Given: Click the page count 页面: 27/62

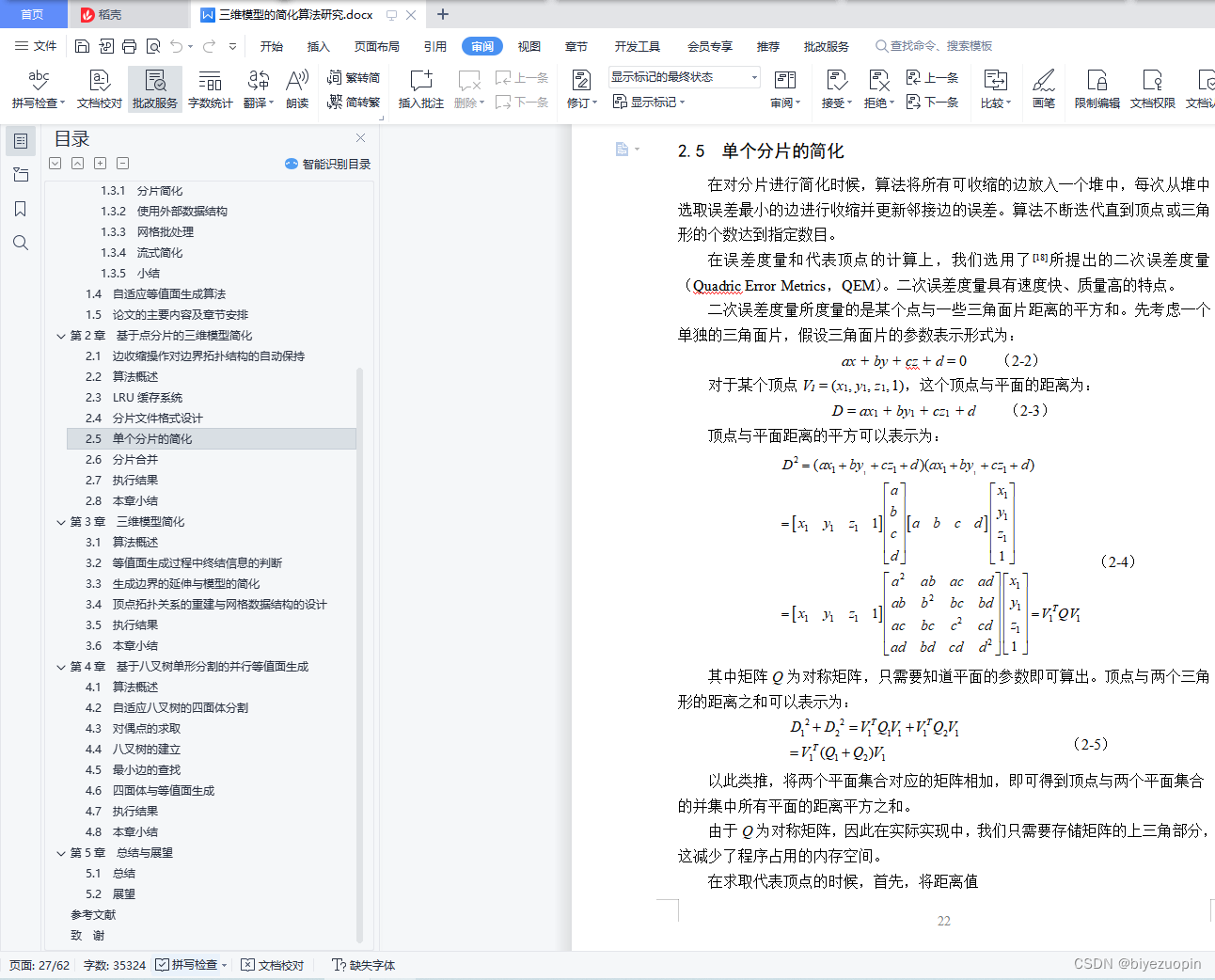Looking at the screenshot, I should point(39,965).
